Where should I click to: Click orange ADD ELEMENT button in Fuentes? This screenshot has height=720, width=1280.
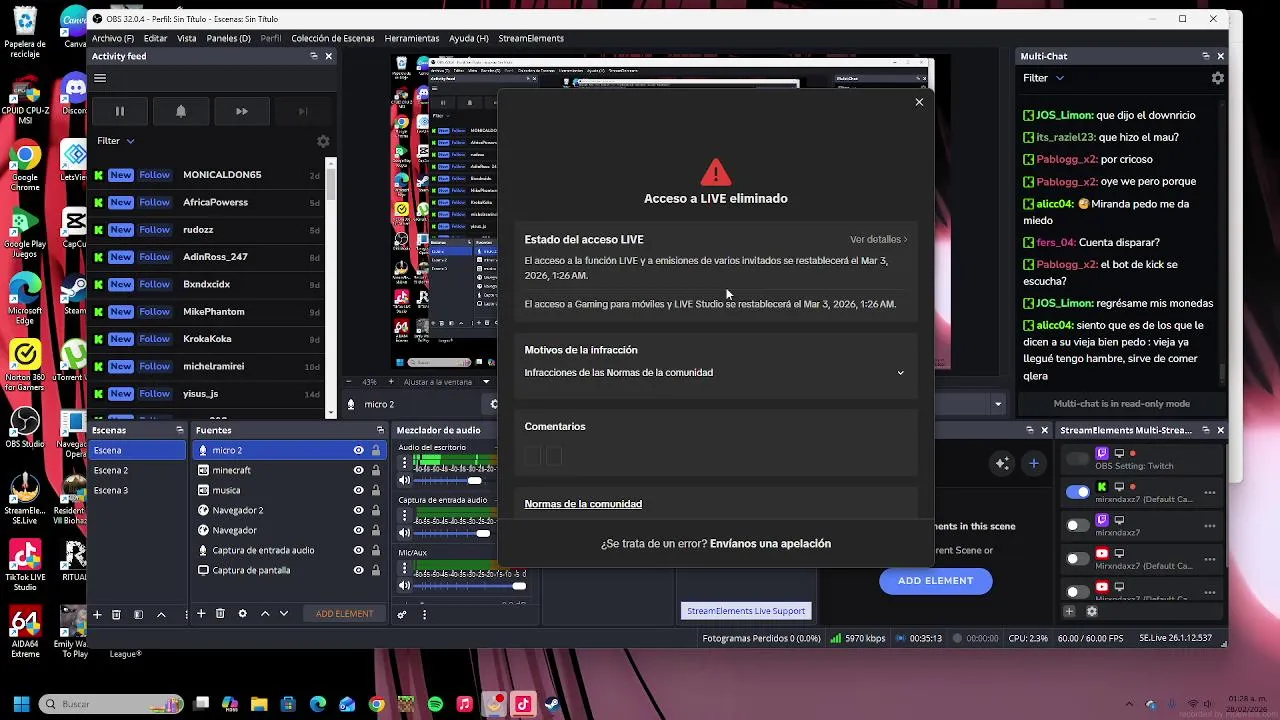point(344,614)
